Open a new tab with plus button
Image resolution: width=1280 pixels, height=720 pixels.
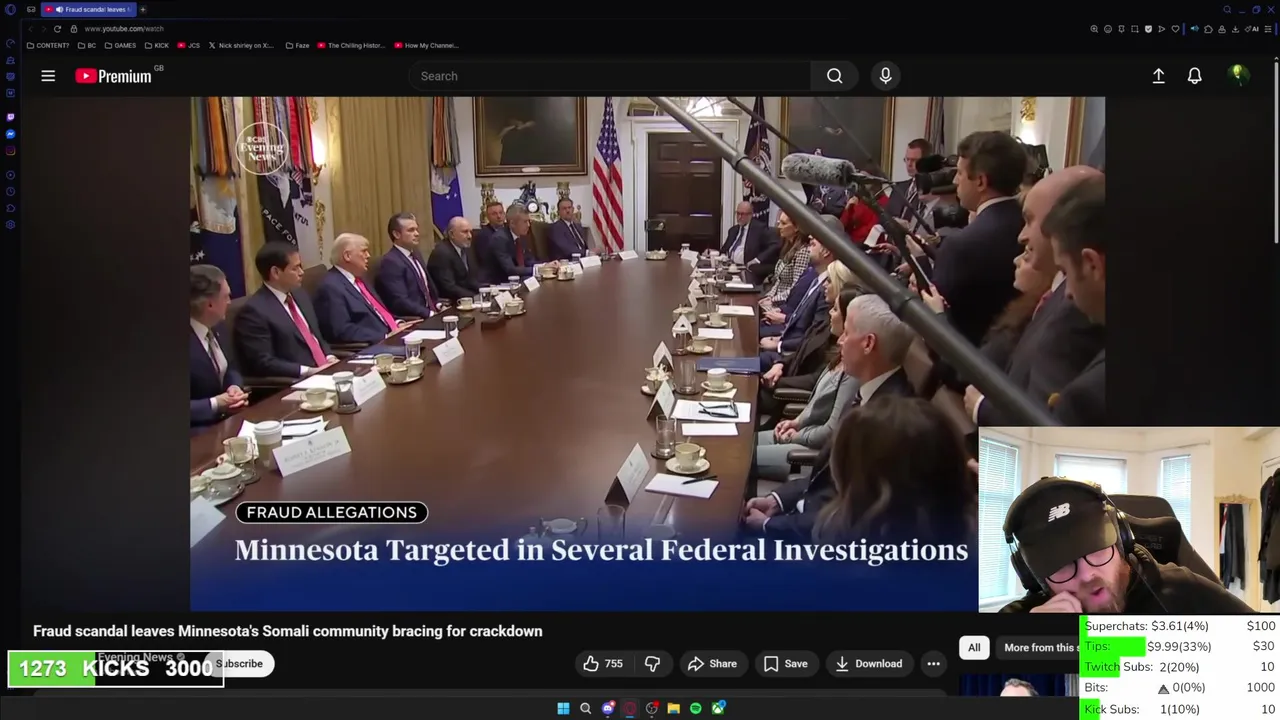[x=142, y=9]
